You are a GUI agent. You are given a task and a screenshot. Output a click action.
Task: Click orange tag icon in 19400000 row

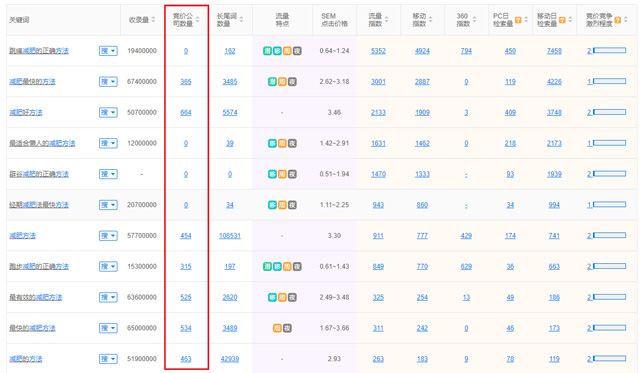tap(287, 51)
